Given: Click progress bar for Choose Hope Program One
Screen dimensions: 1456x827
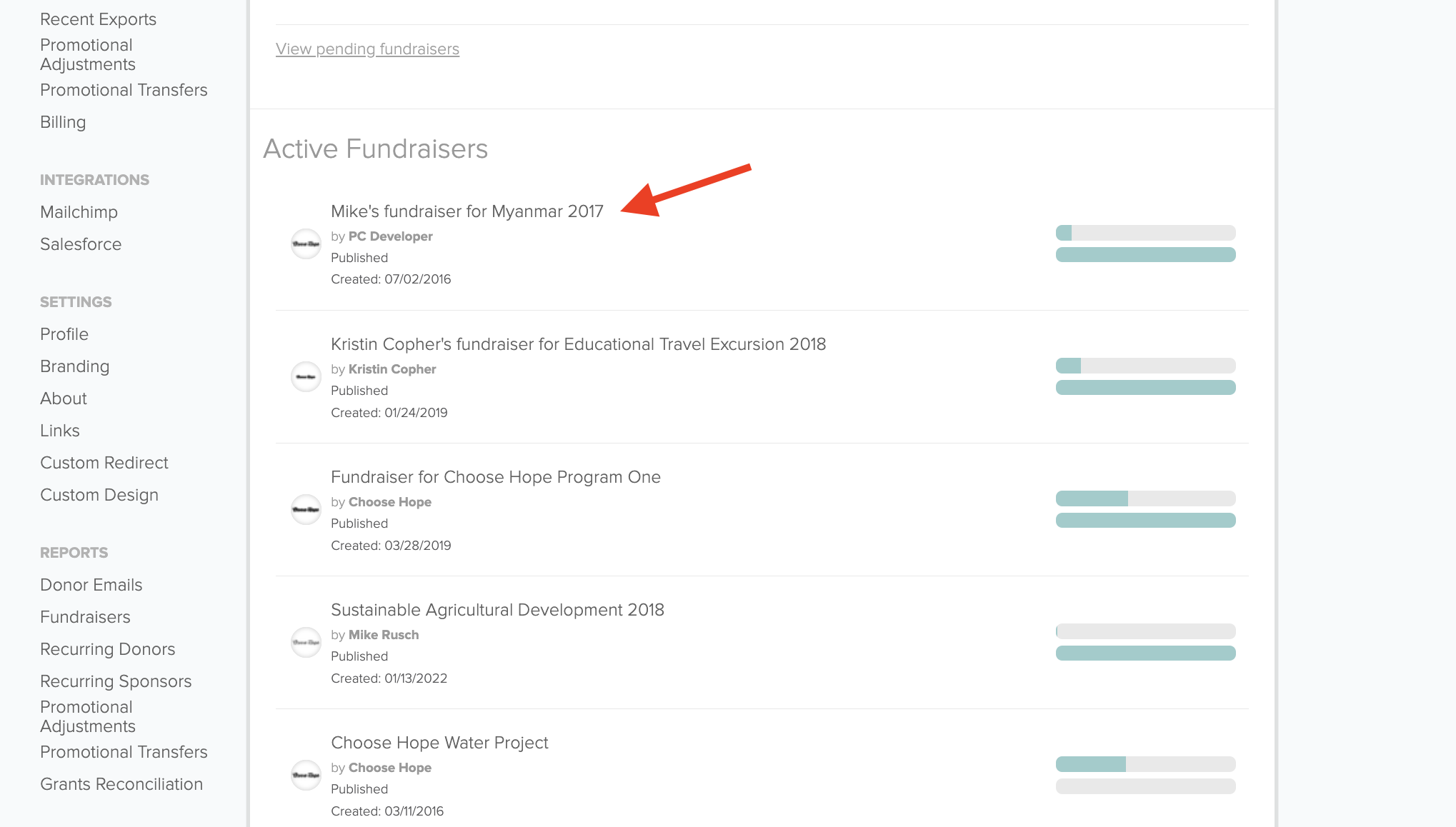Looking at the screenshot, I should point(1145,498).
